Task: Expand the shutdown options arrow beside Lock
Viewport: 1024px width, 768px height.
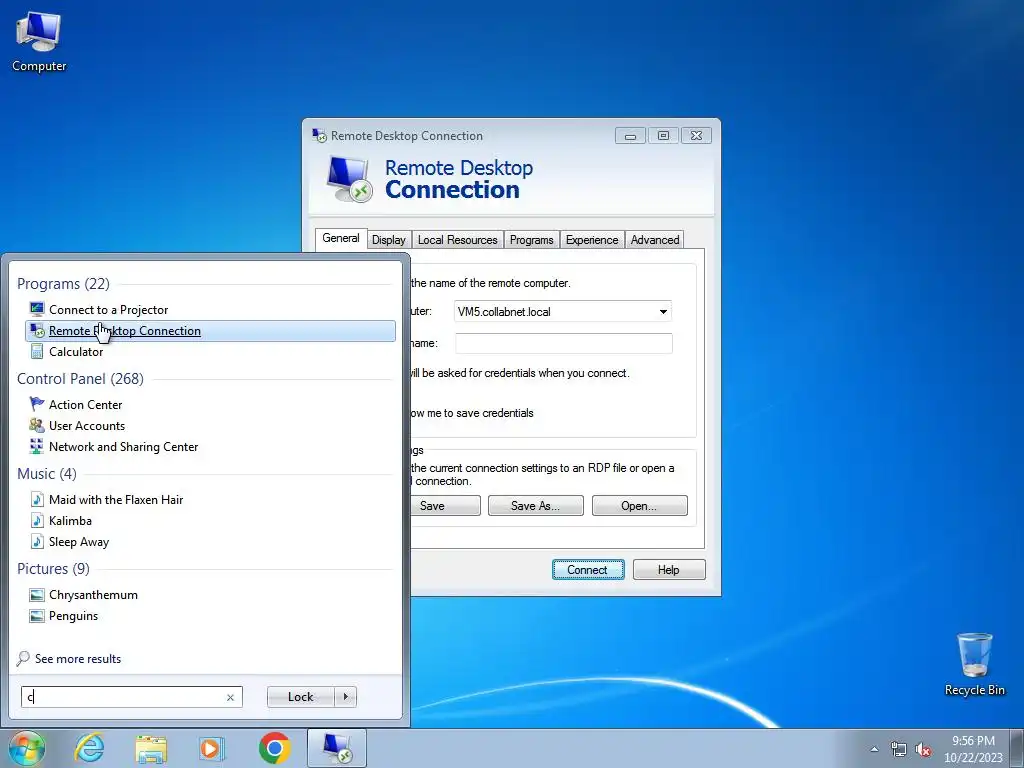Action: pyautogui.click(x=345, y=697)
